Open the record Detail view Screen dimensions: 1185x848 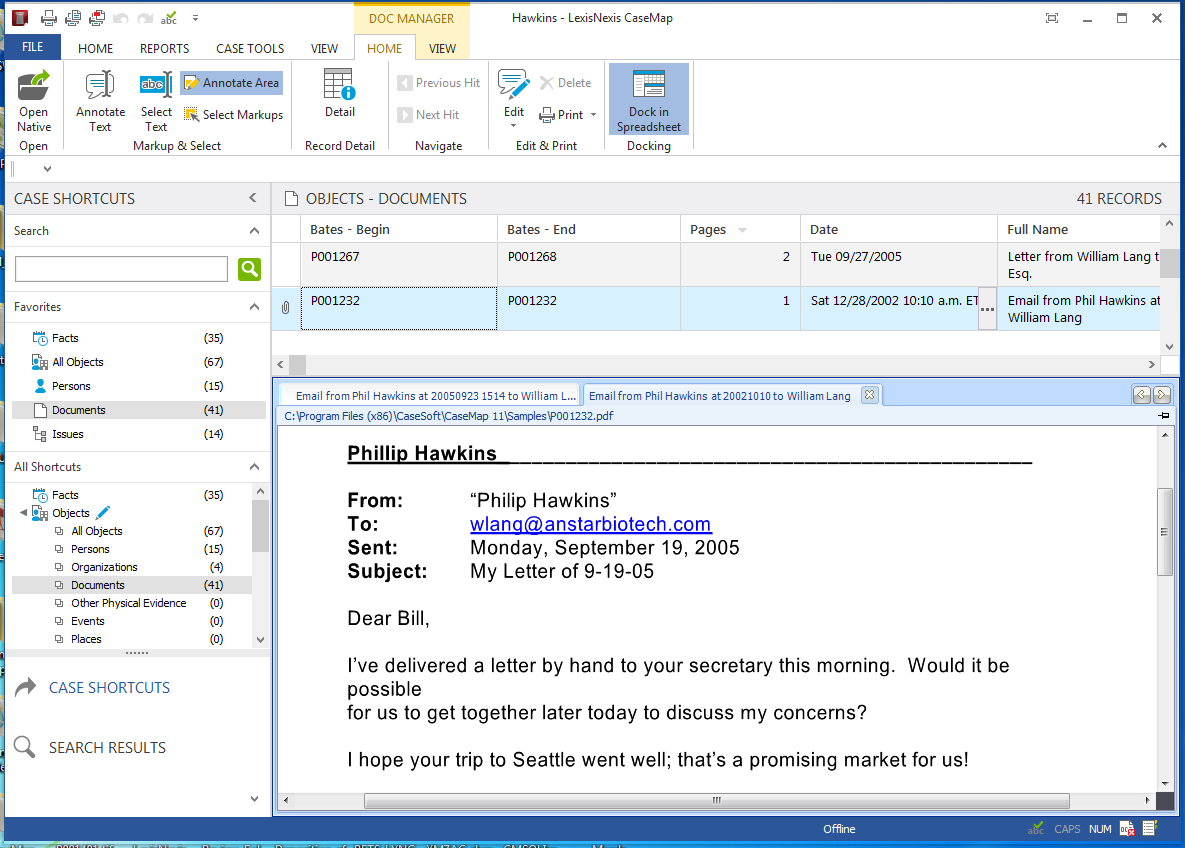click(339, 94)
